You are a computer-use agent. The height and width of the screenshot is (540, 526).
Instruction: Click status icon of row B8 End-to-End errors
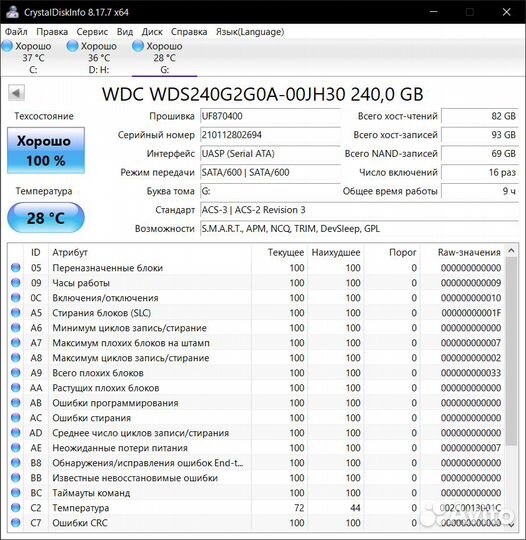coord(16,463)
